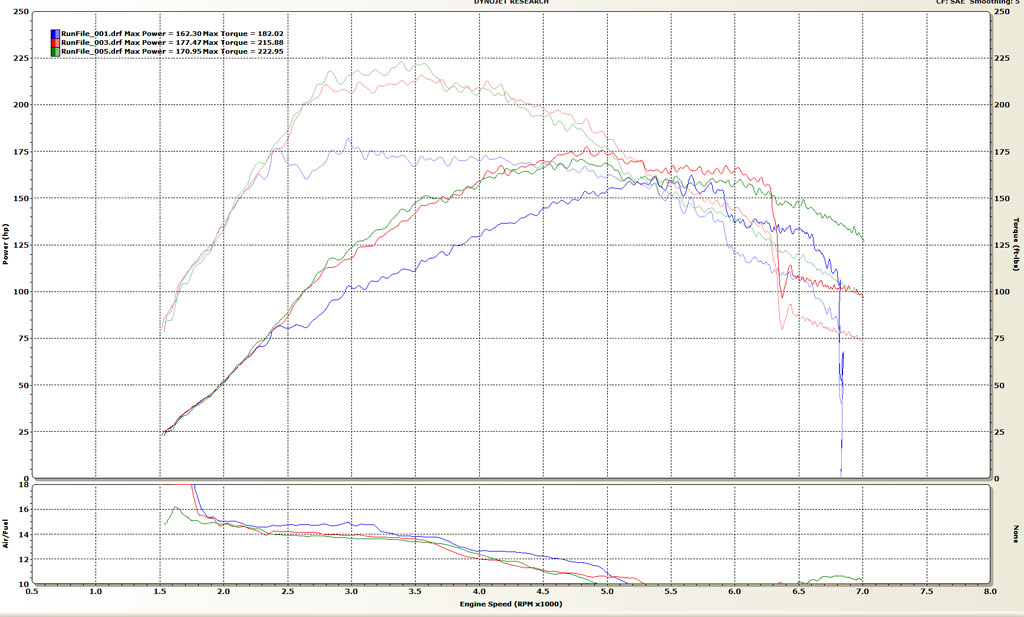Click the Engine Speed (RPM x1000) label

[x=510, y=605]
